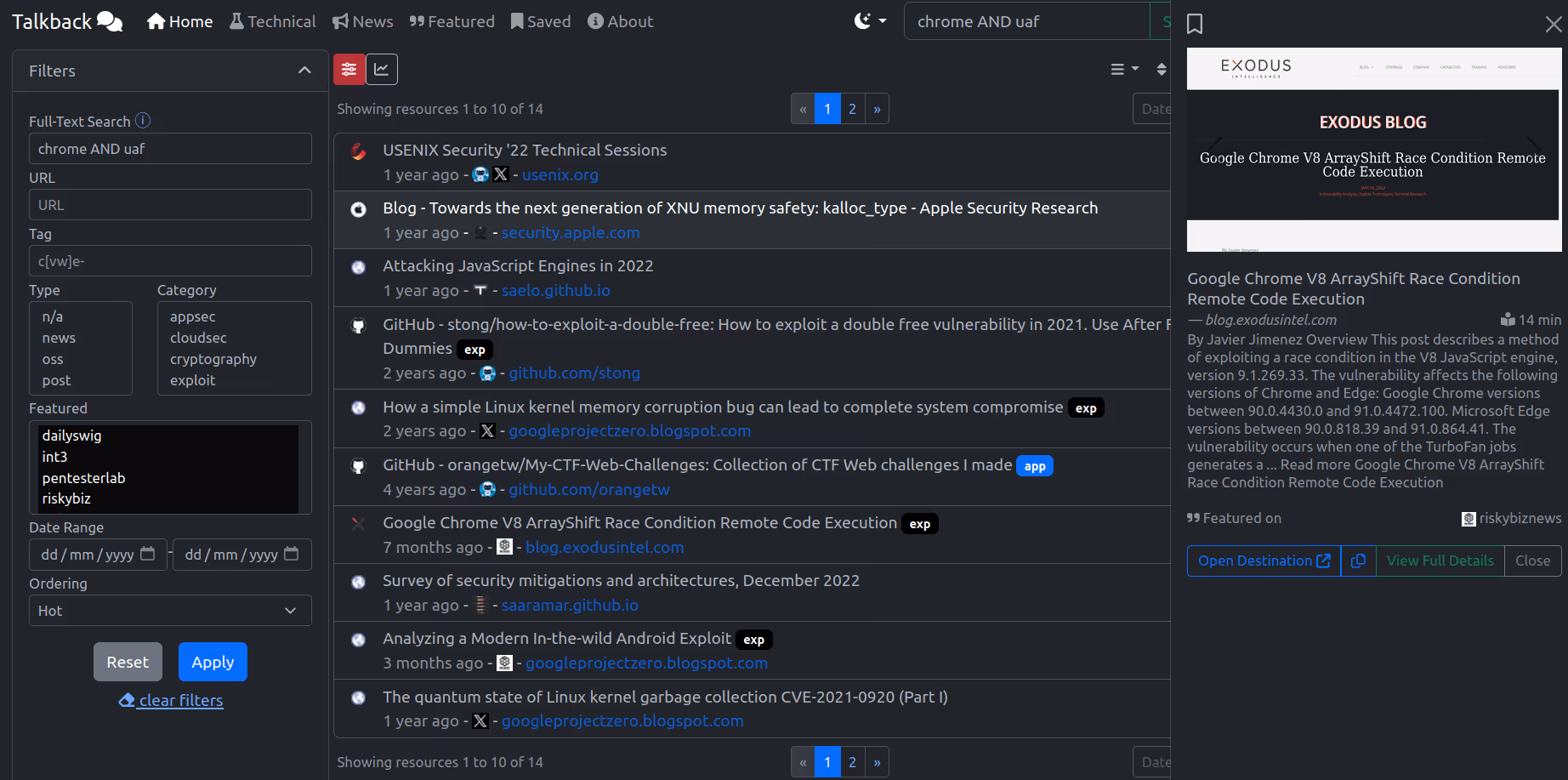Click the start date calendar icon

coord(147,554)
